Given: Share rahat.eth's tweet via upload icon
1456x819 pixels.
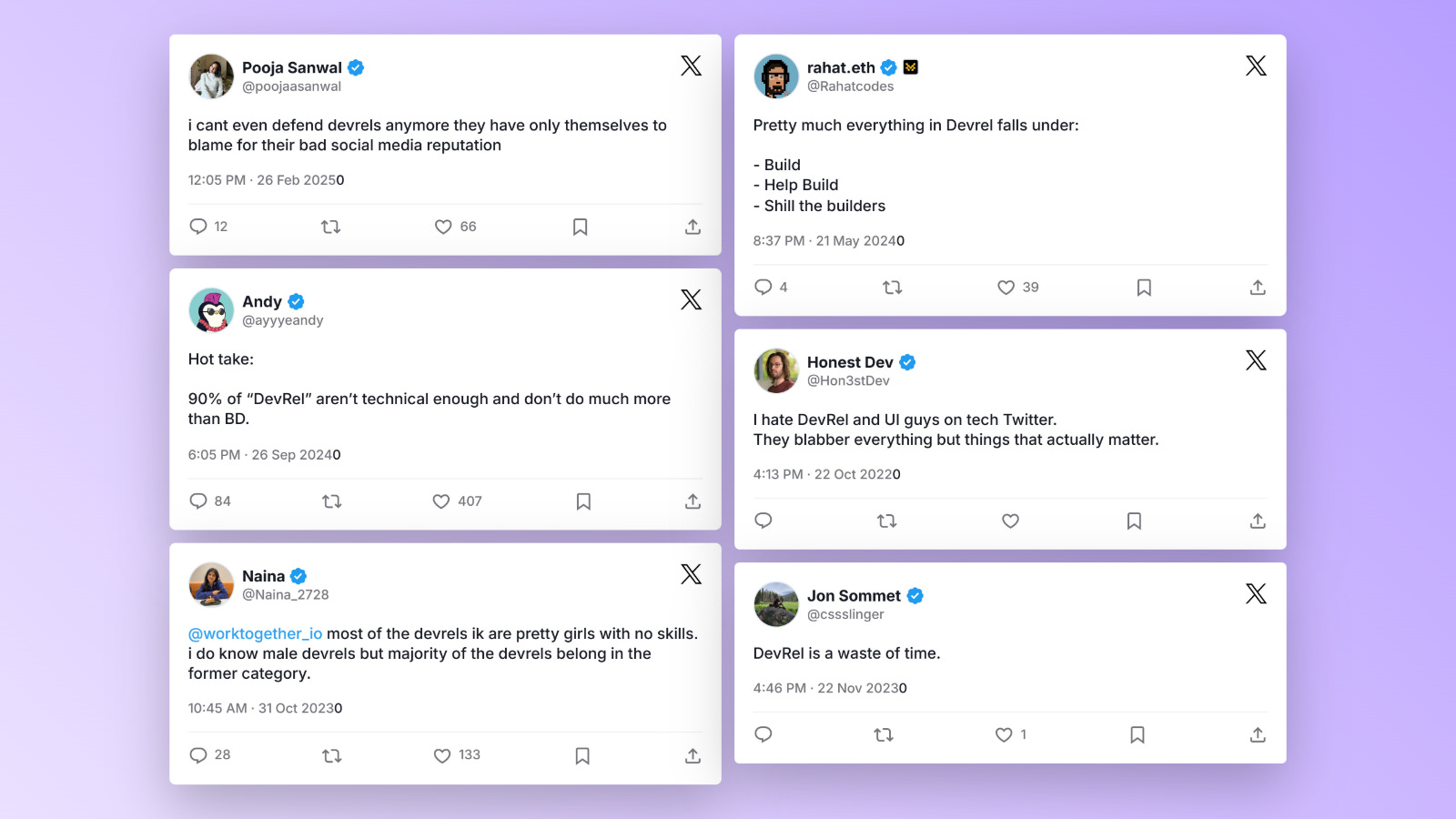Looking at the screenshot, I should [1258, 288].
